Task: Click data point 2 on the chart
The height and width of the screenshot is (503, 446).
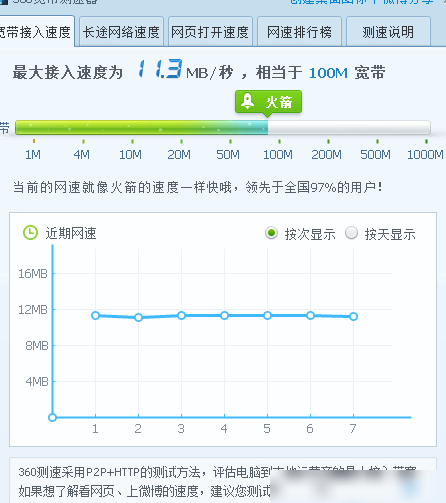Action: (x=138, y=317)
